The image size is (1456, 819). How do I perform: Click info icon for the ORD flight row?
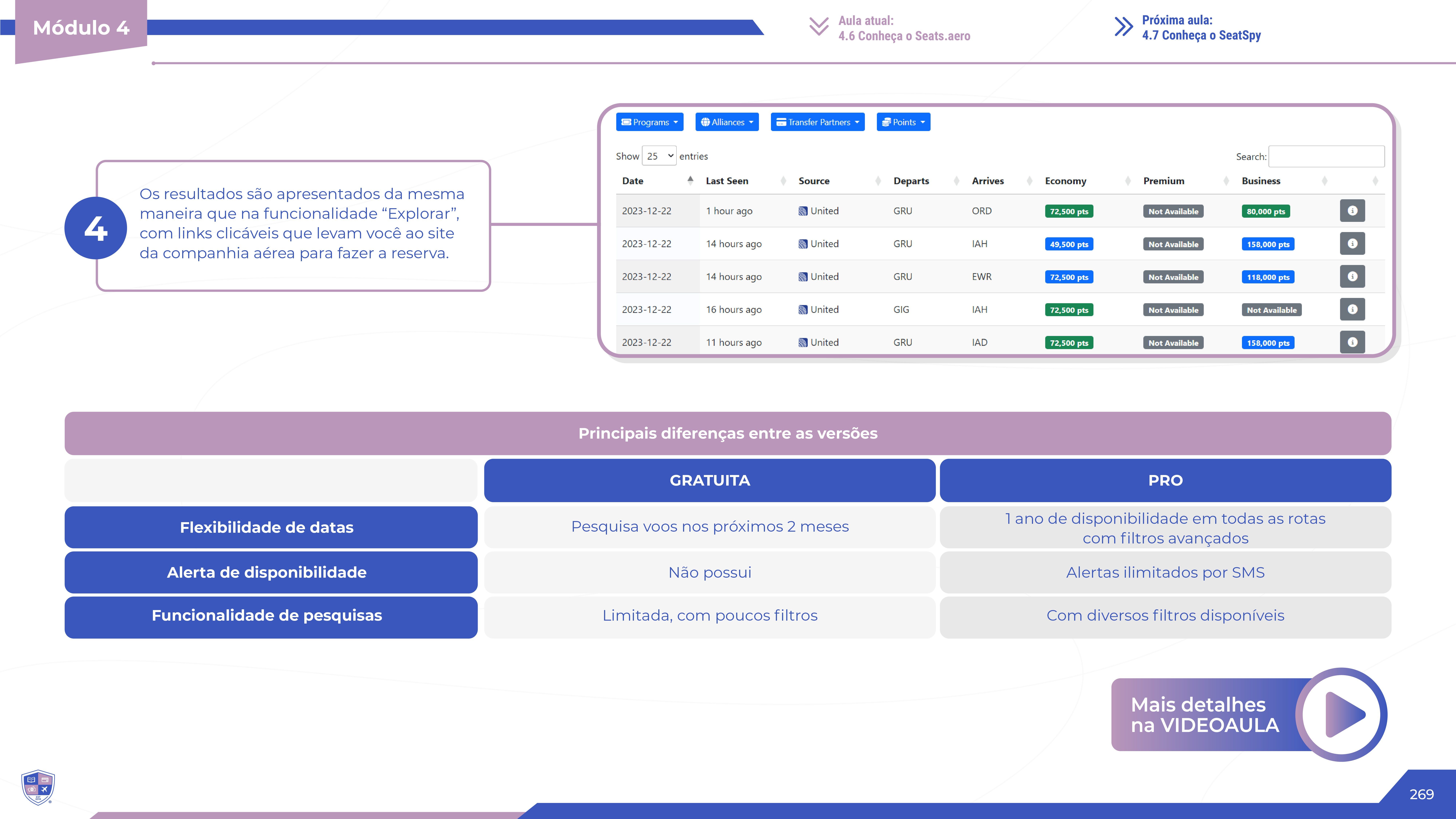1352,211
